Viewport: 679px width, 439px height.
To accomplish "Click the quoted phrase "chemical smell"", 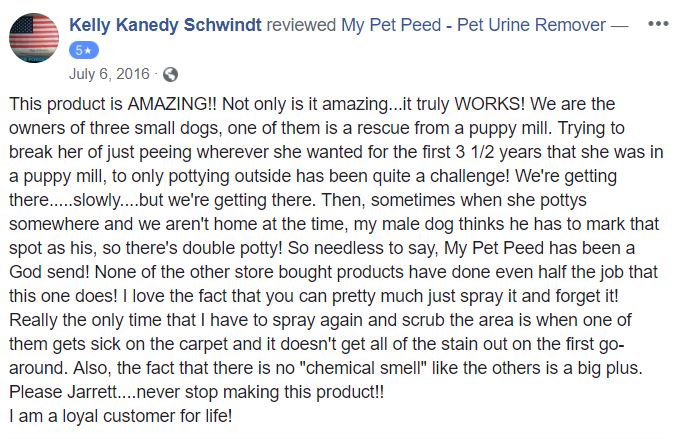I will tap(364, 368).
